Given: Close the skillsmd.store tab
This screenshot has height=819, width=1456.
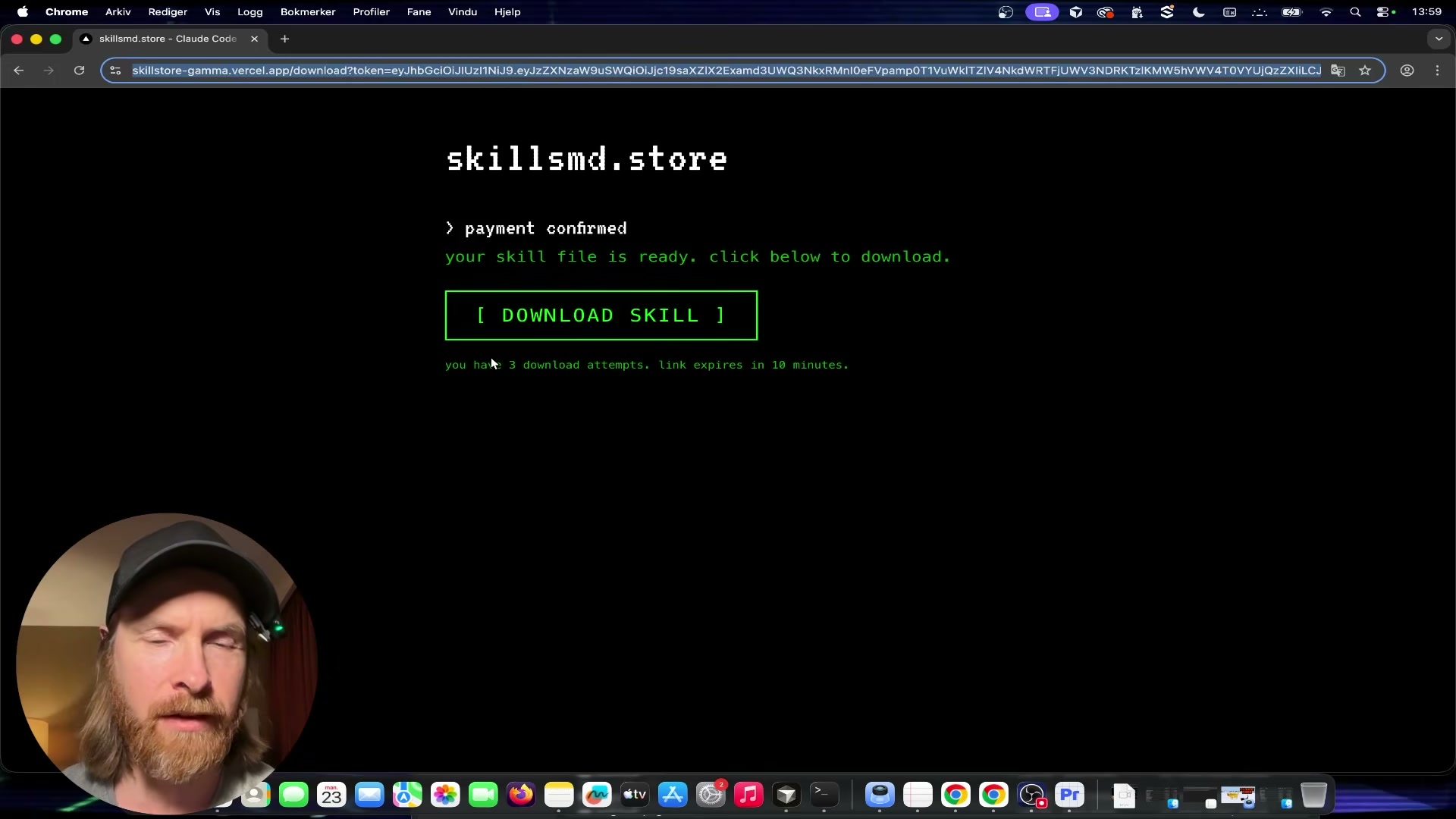Looking at the screenshot, I should pyautogui.click(x=255, y=39).
